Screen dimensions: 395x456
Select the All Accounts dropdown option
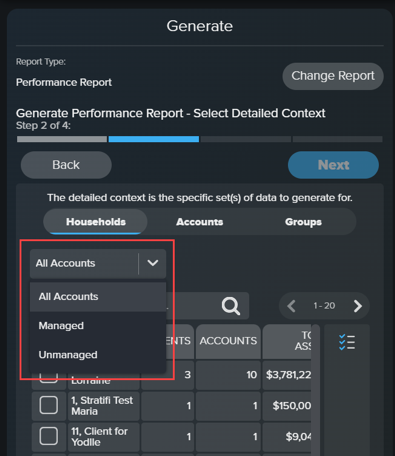pyautogui.click(x=98, y=297)
